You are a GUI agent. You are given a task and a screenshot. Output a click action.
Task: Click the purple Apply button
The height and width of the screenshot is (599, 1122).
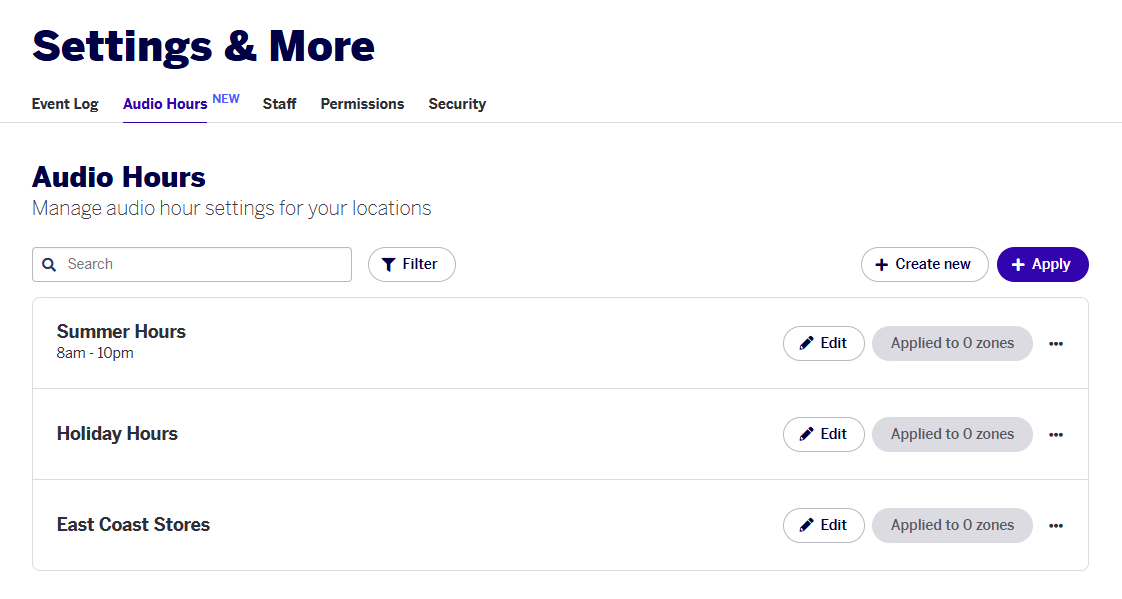coord(1043,265)
